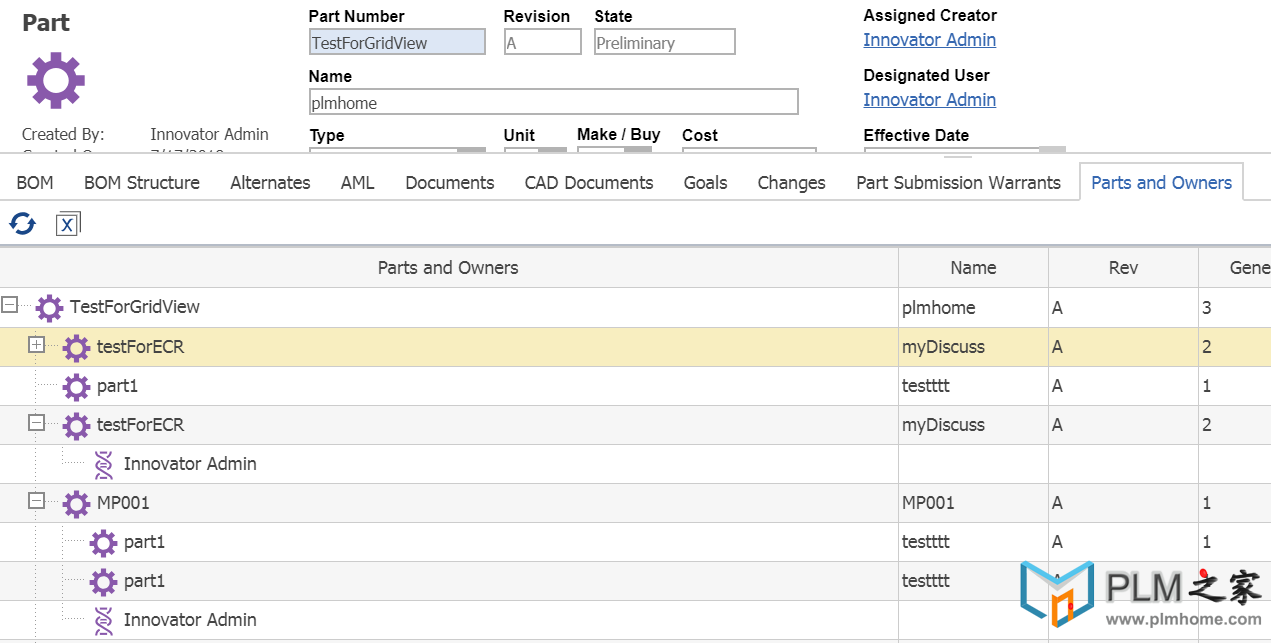Select the AML tab
The image size is (1271, 643).
pos(358,182)
